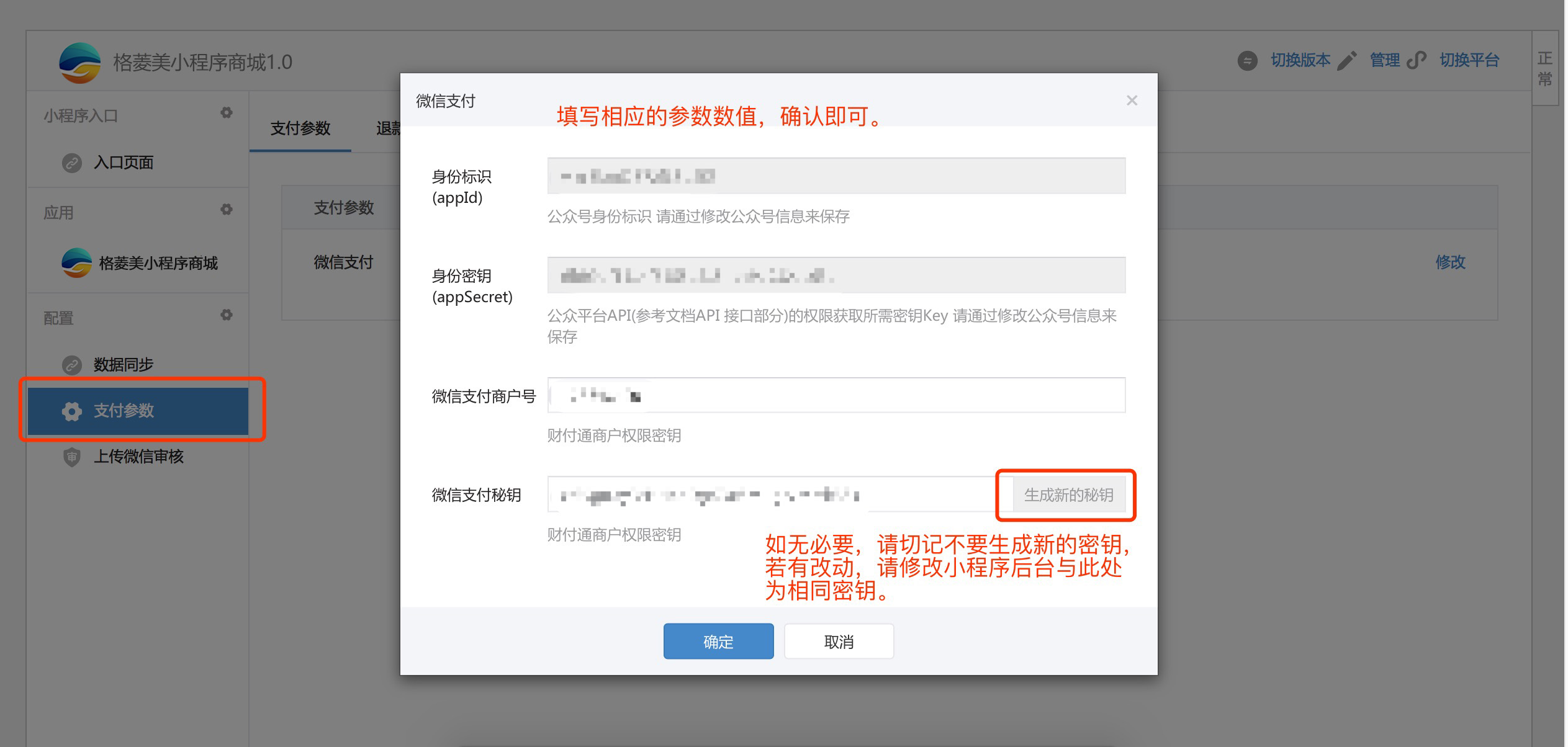Click the shield icon next to 上传微信审核
The height and width of the screenshot is (747, 1568).
pos(72,457)
